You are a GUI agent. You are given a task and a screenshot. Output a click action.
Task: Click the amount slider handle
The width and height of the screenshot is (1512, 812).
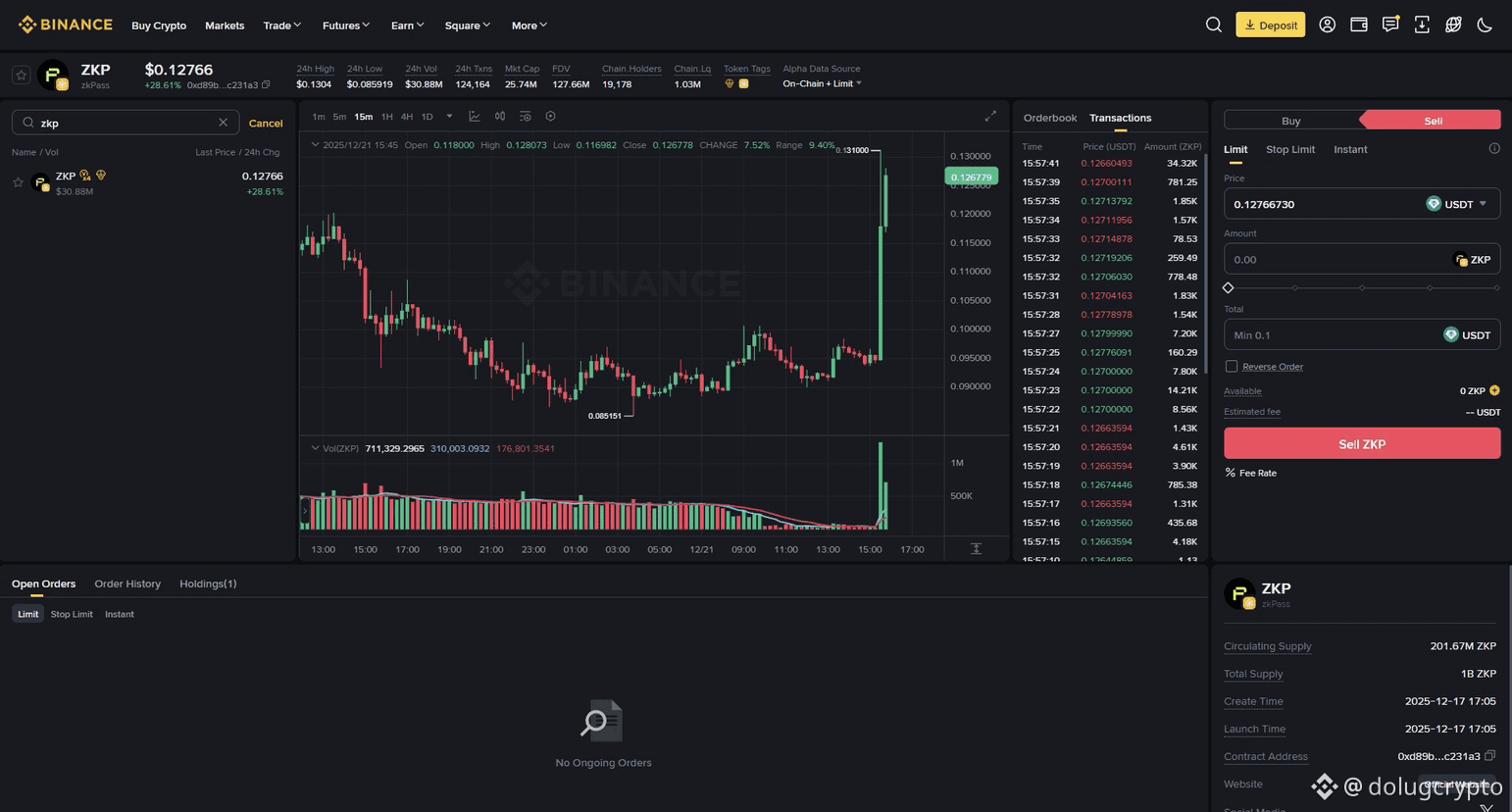(1229, 287)
